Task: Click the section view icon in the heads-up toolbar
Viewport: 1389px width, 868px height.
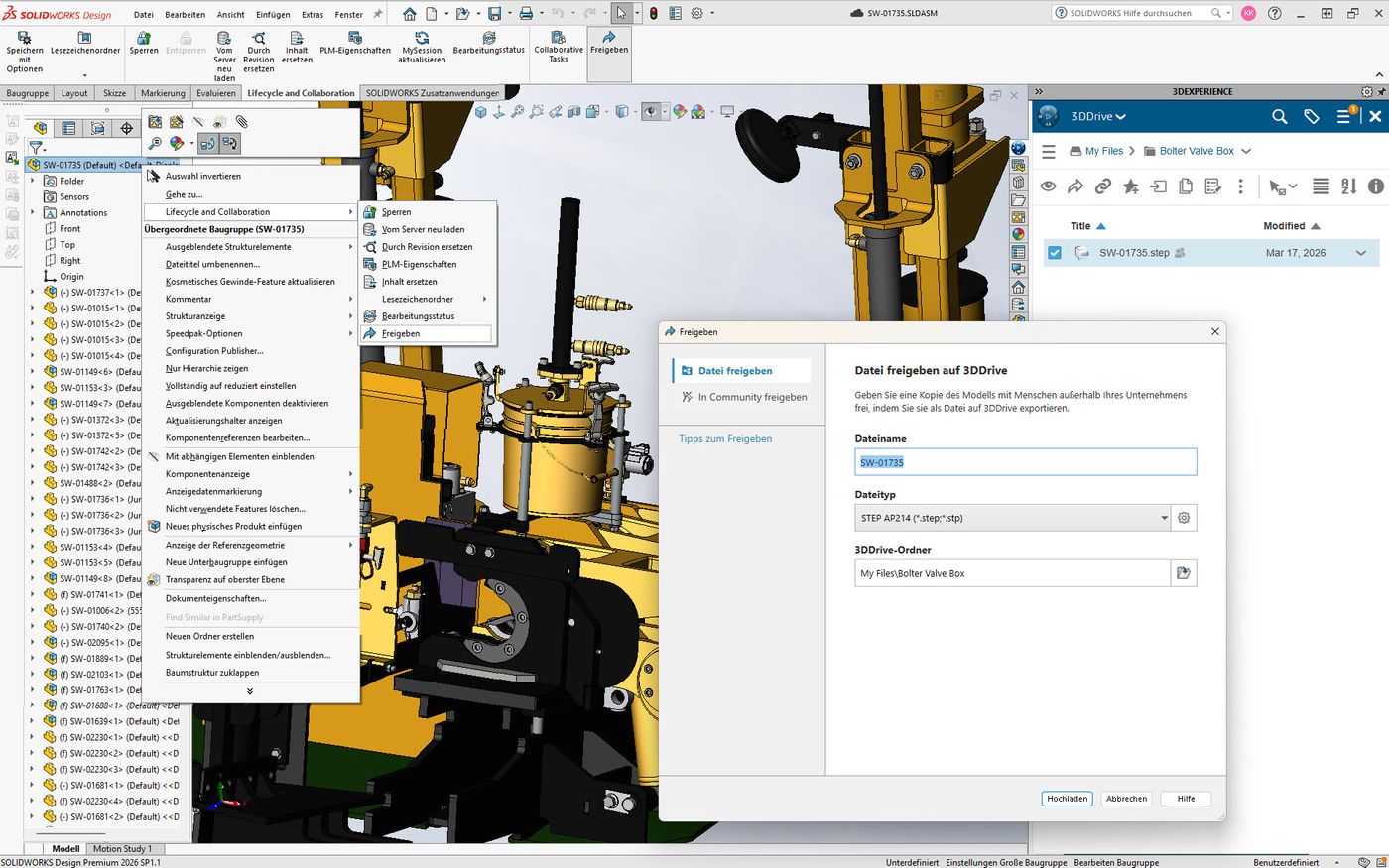Action: tap(573, 112)
